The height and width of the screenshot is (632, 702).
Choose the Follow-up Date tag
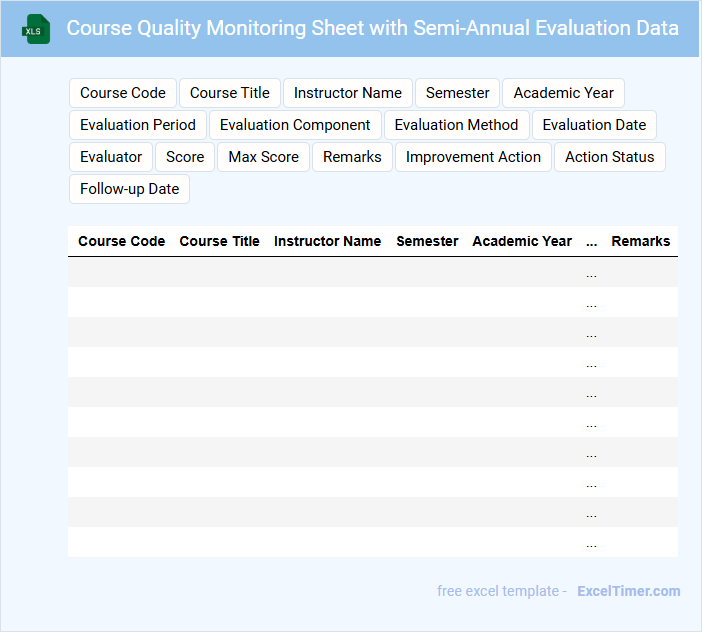click(x=130, y=189)
